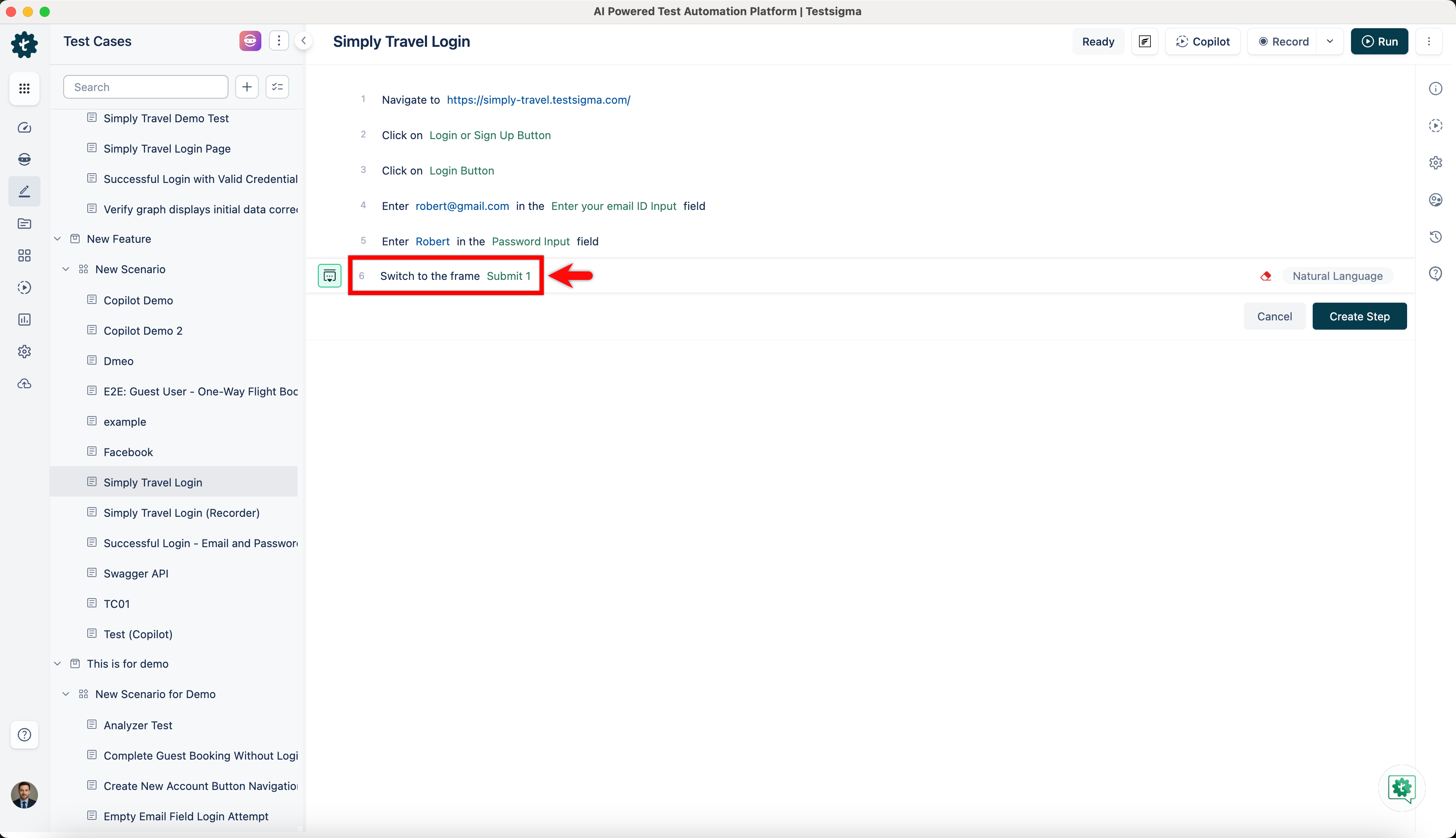The image size is (1456, 838).
Task: Open the Testsigma chat widget
Action: (x=1402, y=788)
